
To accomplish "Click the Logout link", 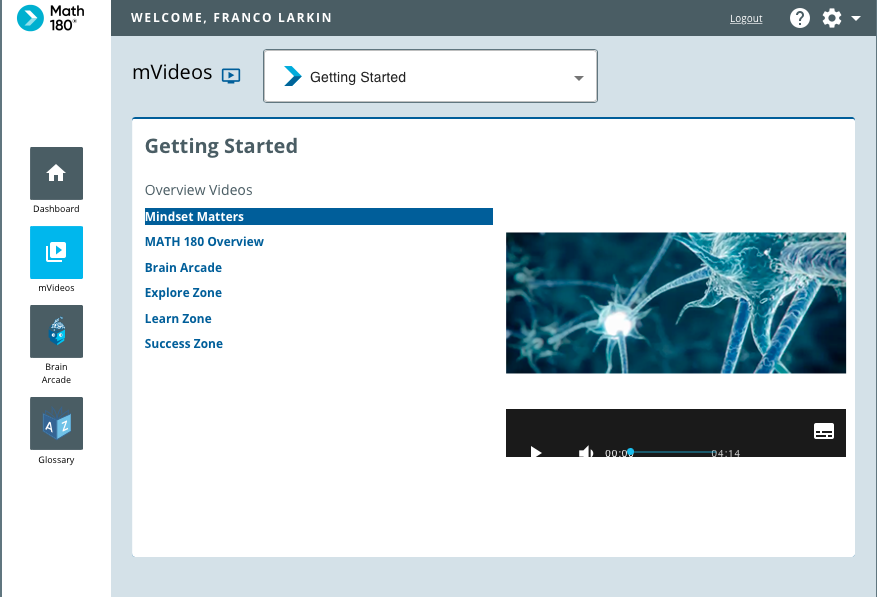I will click(x=746, y=18).
